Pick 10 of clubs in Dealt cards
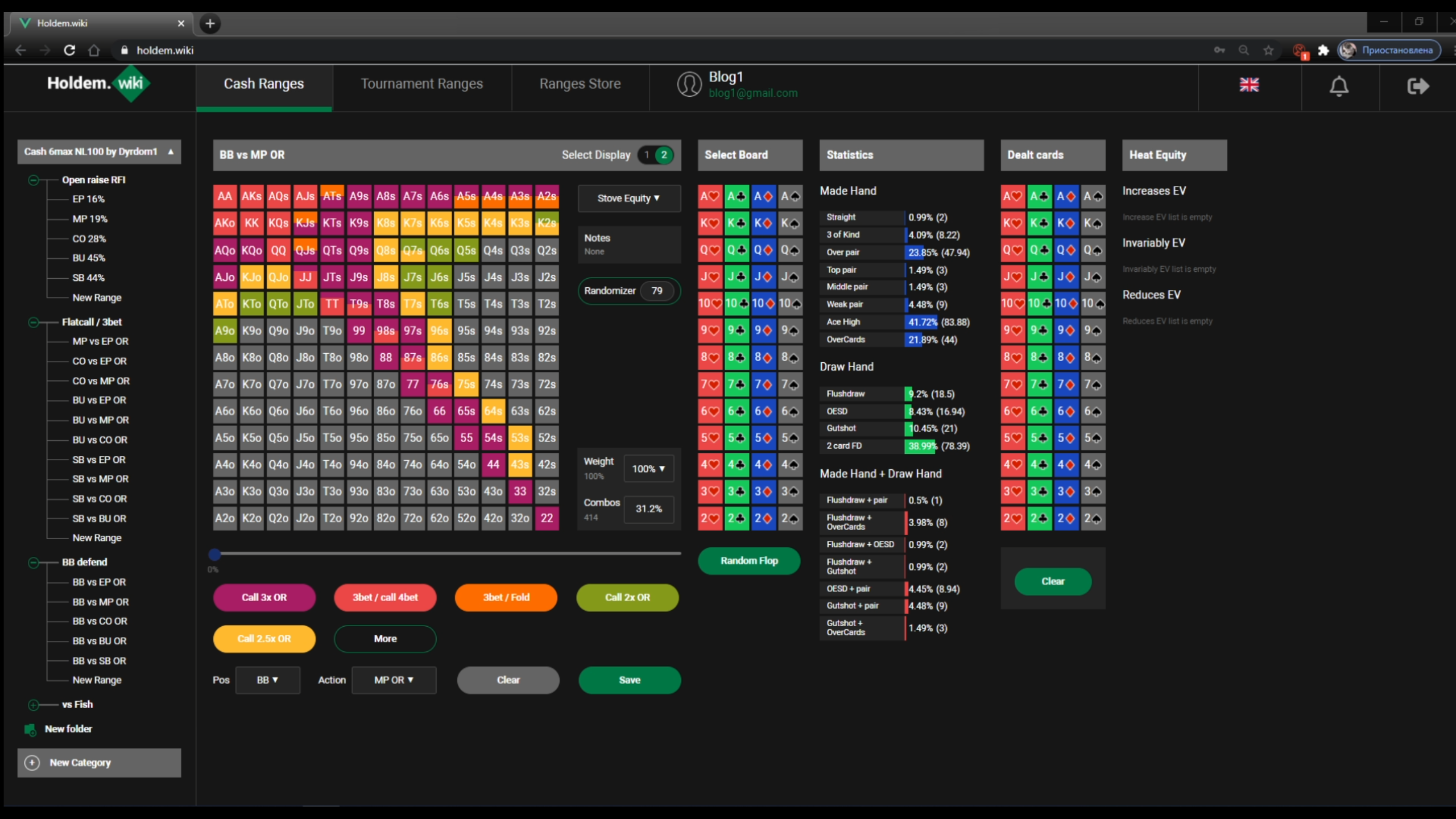This screenshot has height=819, width=1456. coord(1039,304)
